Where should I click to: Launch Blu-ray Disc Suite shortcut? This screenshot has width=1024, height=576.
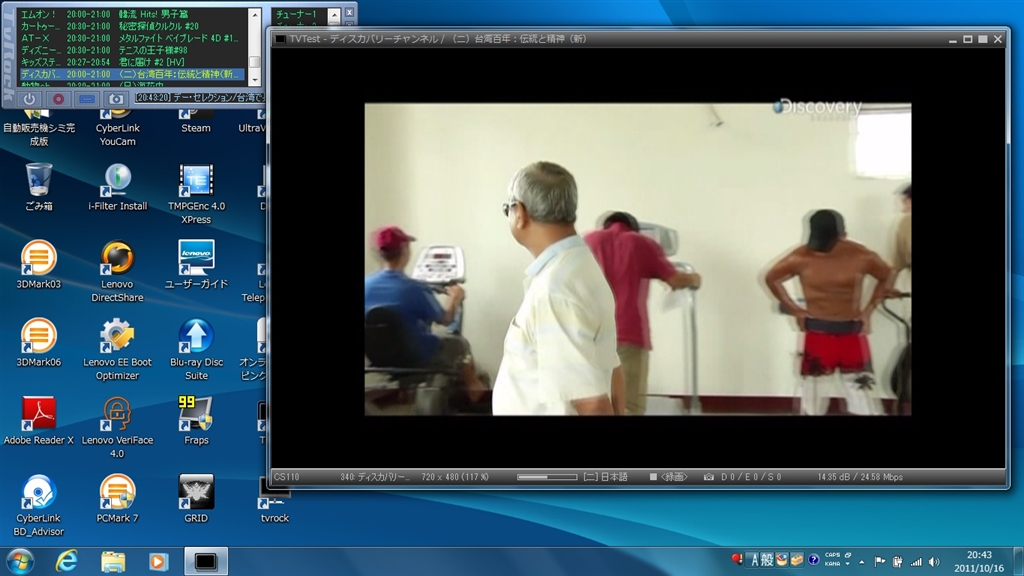(196, 341)
